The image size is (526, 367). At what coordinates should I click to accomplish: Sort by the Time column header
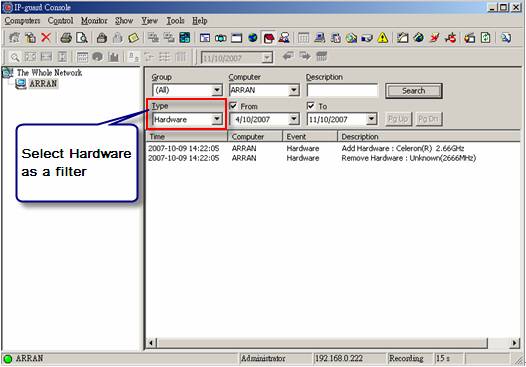[x=187, y=137]
